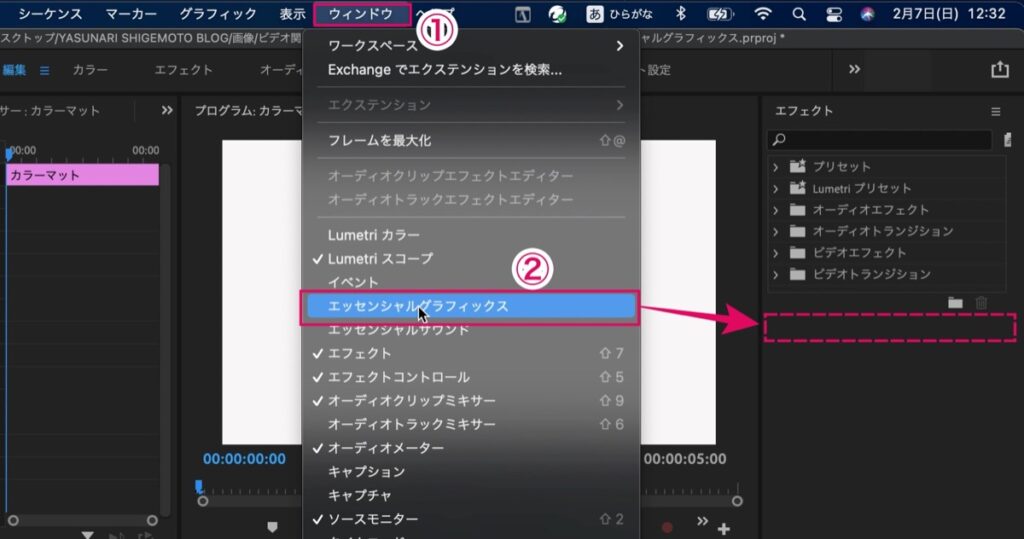This screenshot has height=539, width=1024.
Task: Open the マーカー menu
Action: [x=131, y=14]
